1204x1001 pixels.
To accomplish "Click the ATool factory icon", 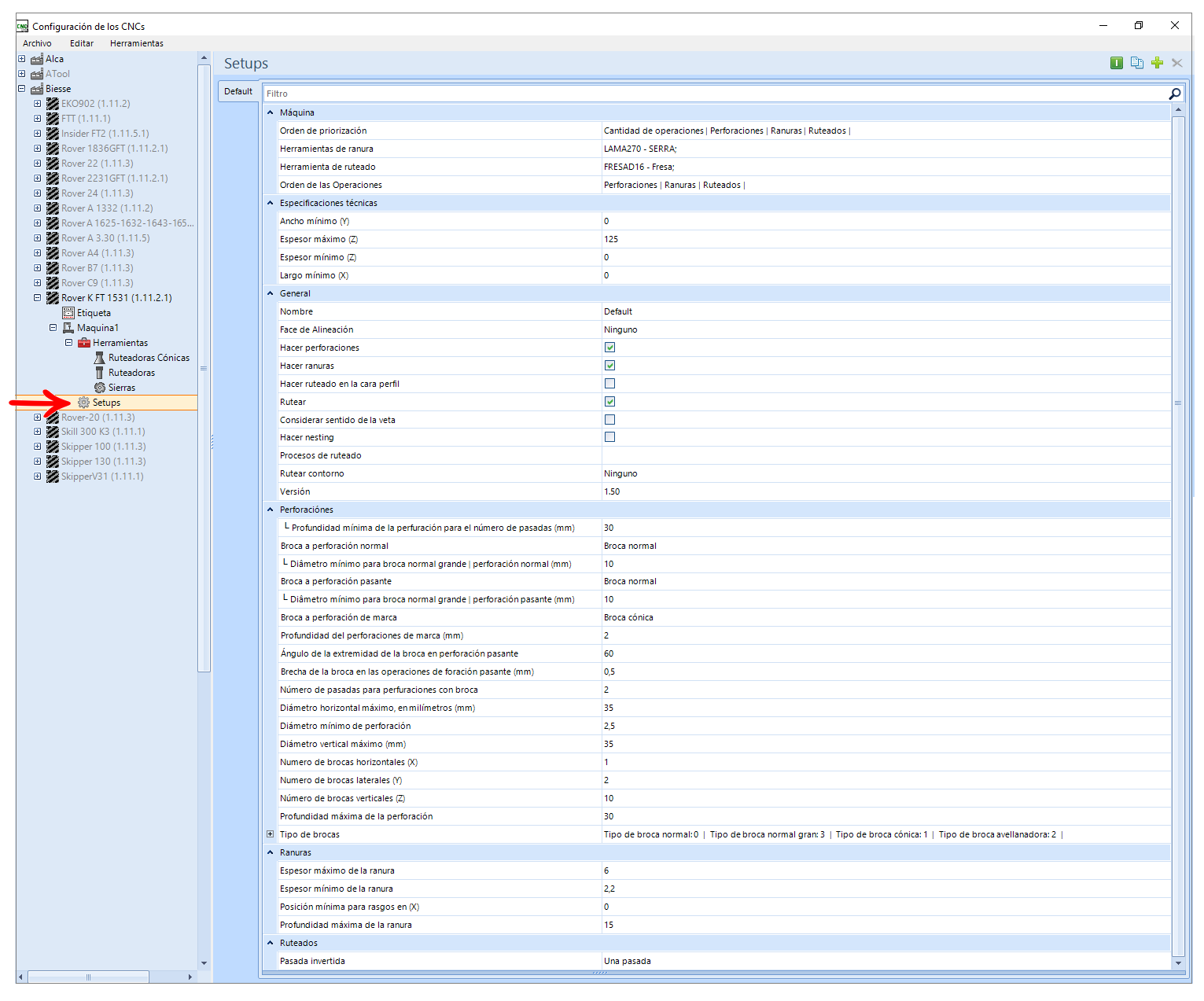I will click(37, 74).
